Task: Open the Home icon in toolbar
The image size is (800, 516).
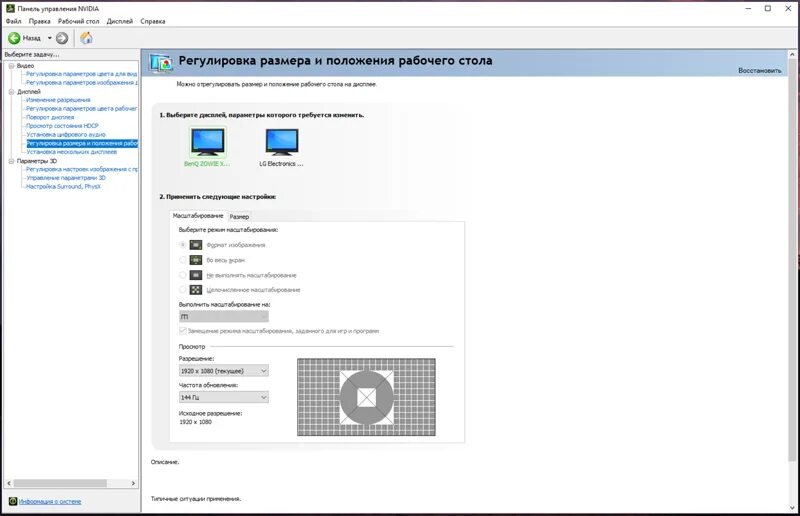Action: click(x=86, y=38)
